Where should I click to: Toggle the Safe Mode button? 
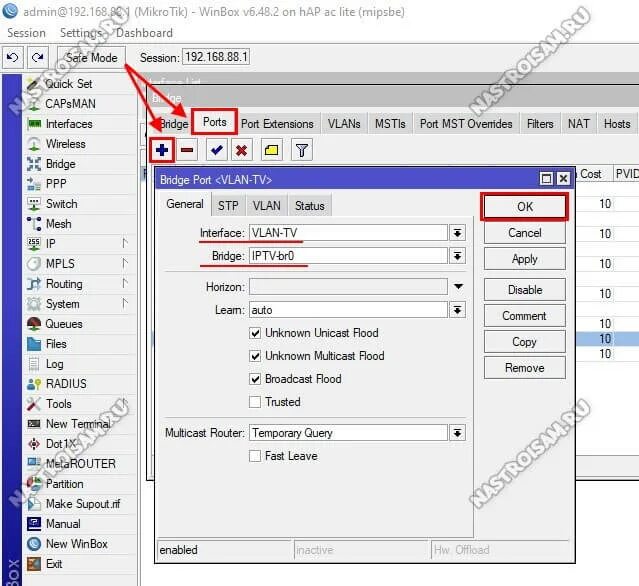tap(91, 57)
